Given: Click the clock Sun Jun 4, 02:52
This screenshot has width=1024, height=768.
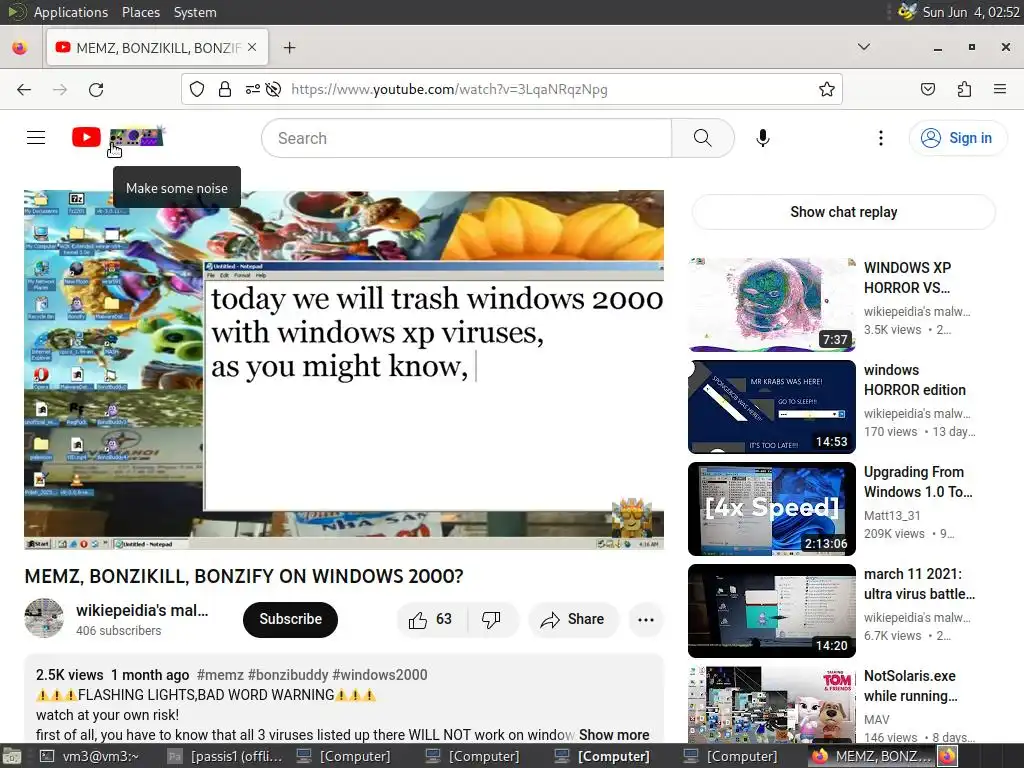Looking at the screenshot, I should click(x=970, y=12).
